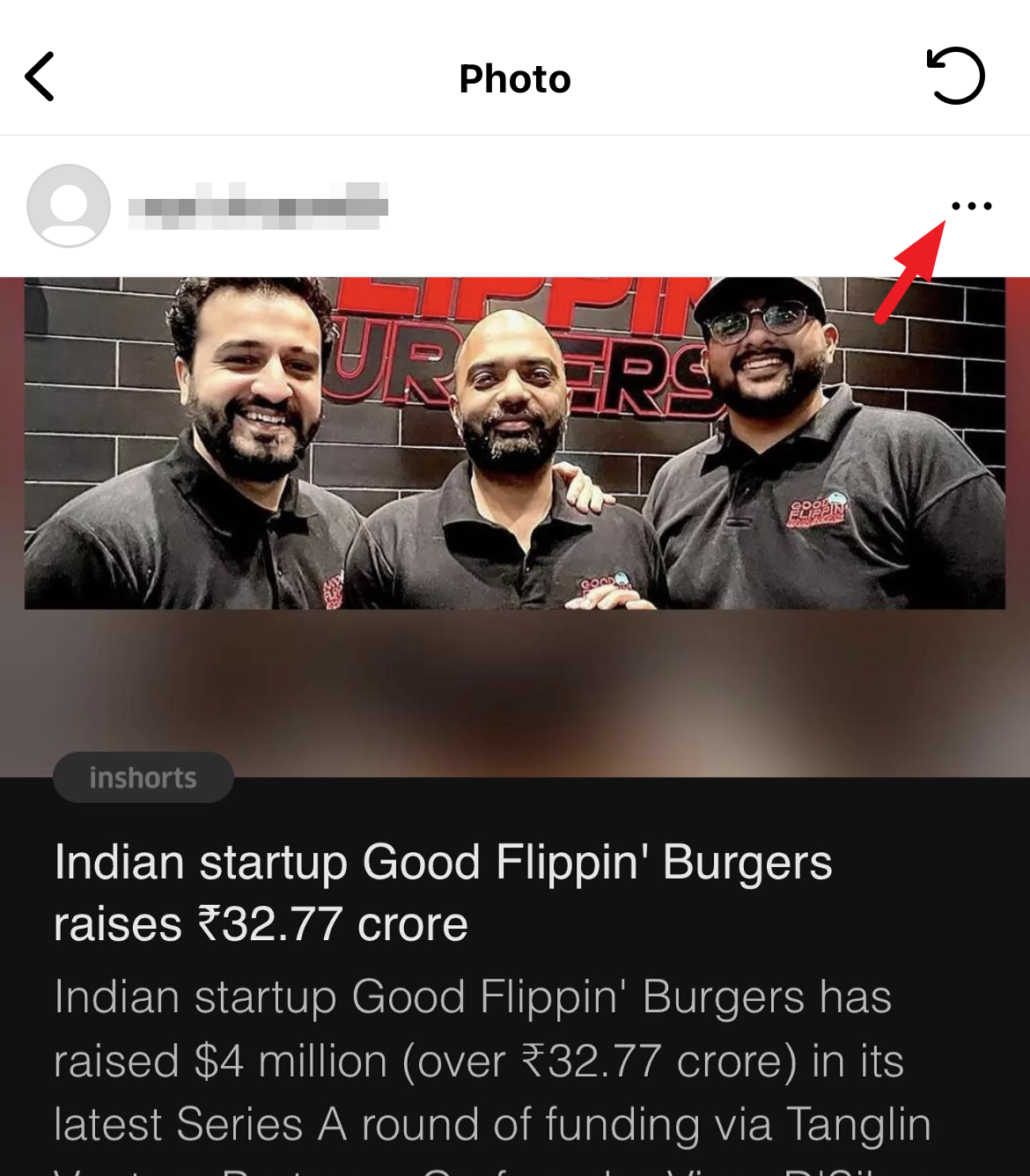Open the profile avatar placeholder
This screenshot has width=1030, height=1176.
pyautogui.click(x=69, y=206)
